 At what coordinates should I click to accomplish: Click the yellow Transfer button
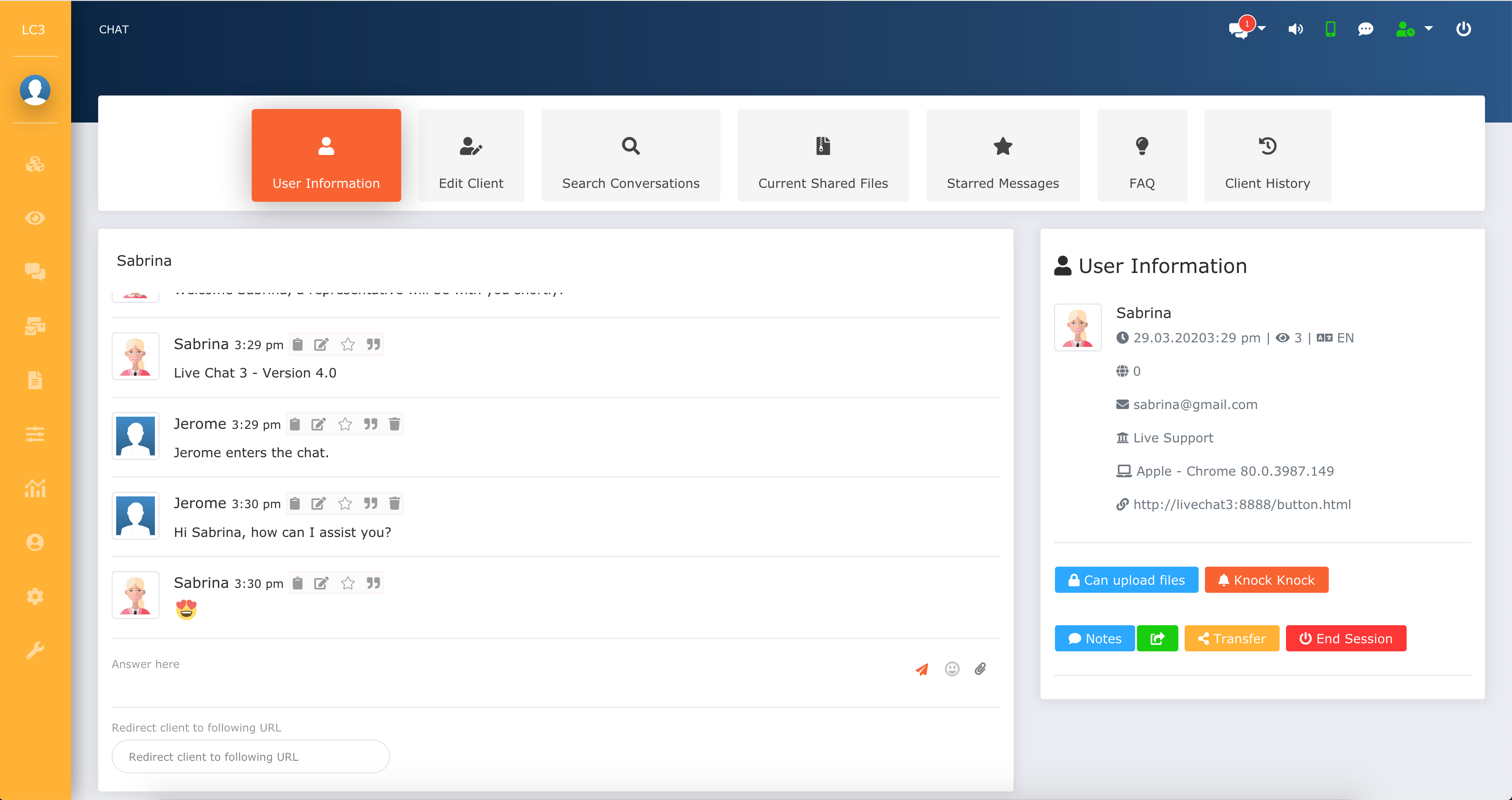[x=1231, y=638]
